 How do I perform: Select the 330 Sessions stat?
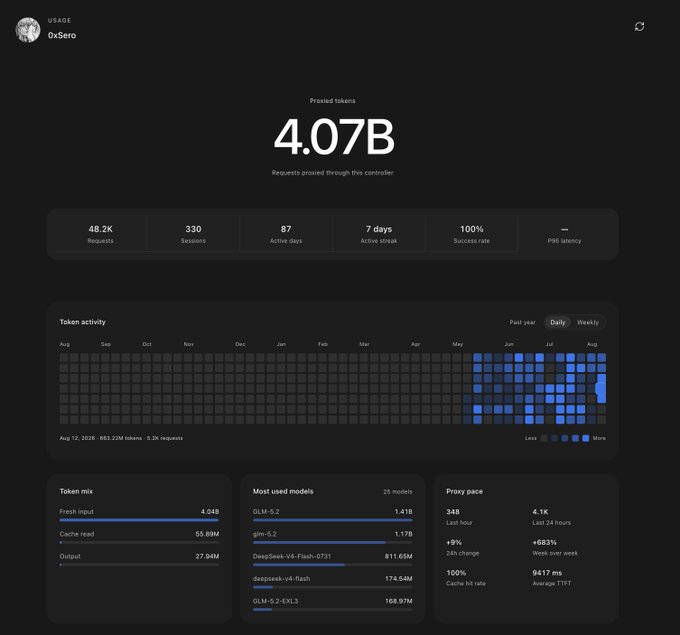pos(193,234)
